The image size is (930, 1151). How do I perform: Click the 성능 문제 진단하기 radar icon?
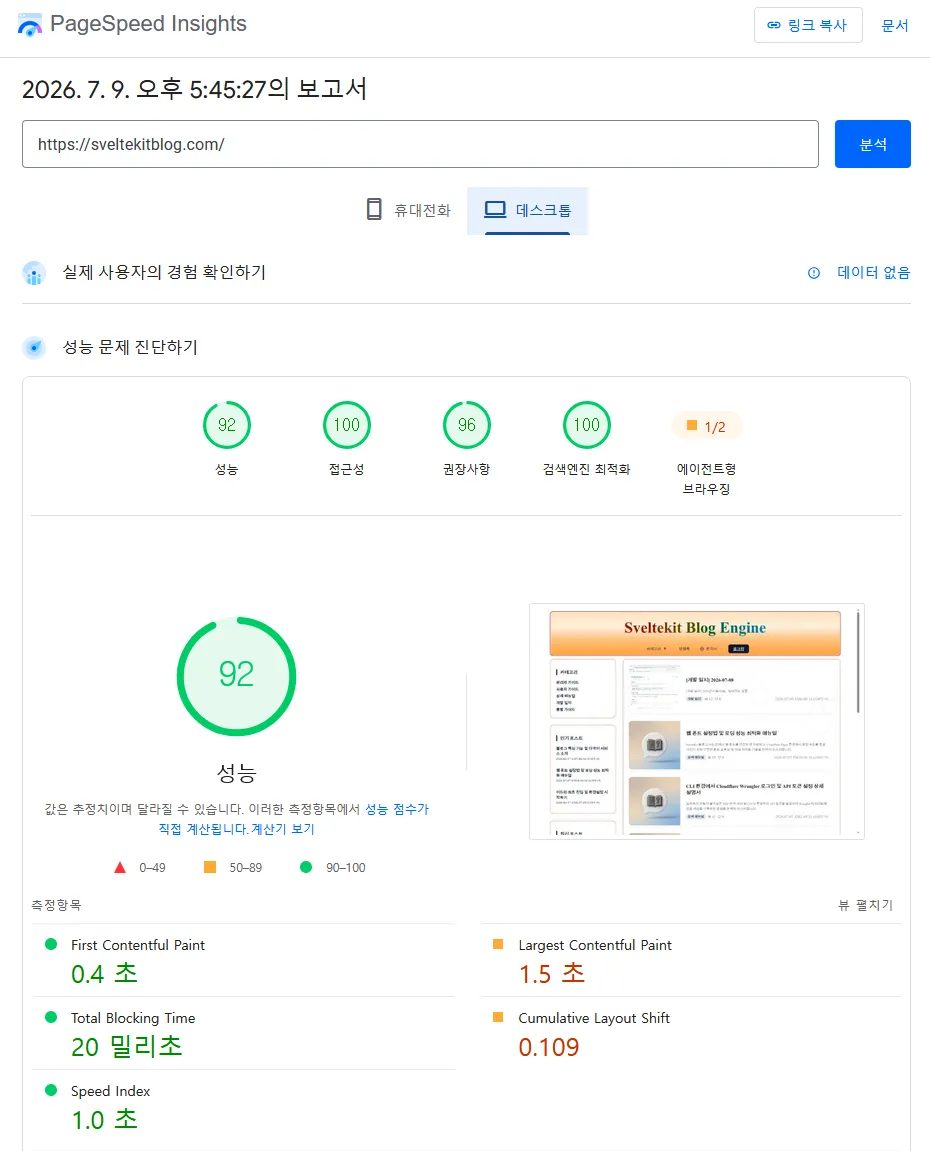click(x=34, y=347)
